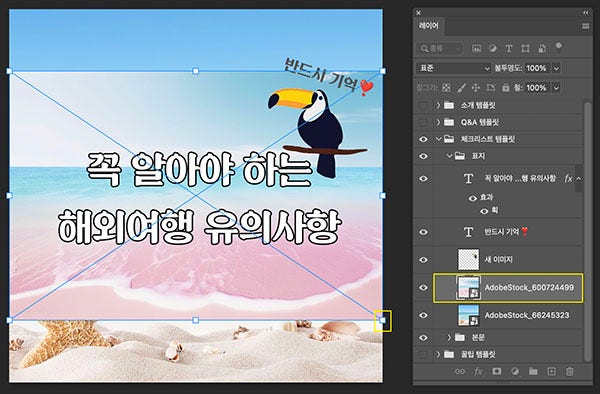Image resolution: width=600 pixels, height=394 pixels.
Task: Select the 레이어 panel tab
Action: click(429, 26)
